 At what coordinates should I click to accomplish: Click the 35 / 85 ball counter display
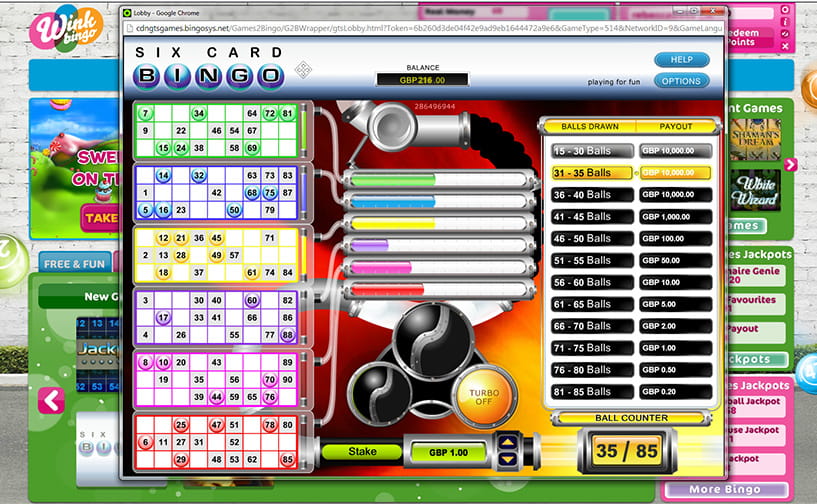627,451
